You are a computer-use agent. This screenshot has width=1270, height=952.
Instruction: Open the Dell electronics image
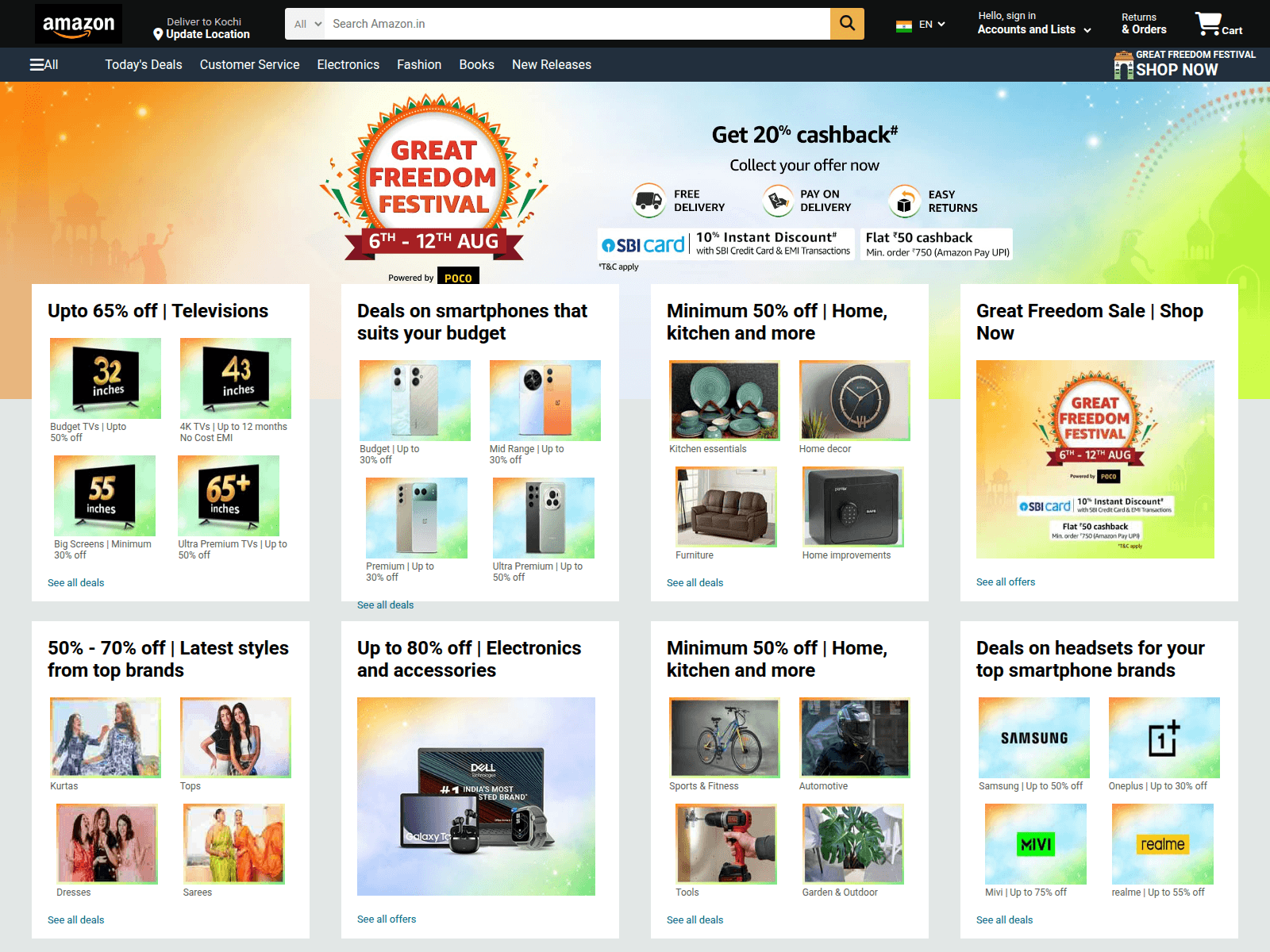476,797
